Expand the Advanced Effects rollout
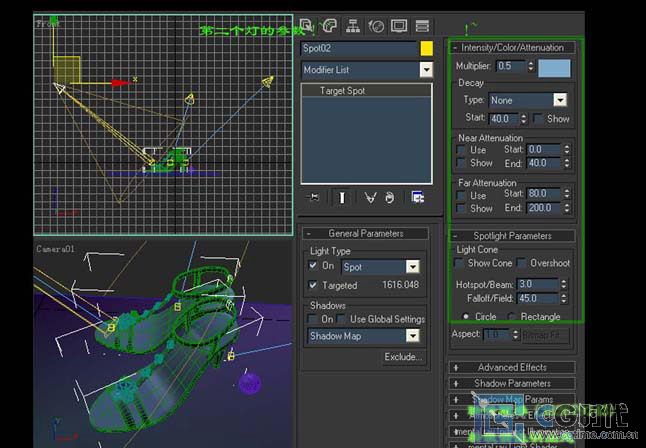Screen dimensions: 646x448 (511, 367)
